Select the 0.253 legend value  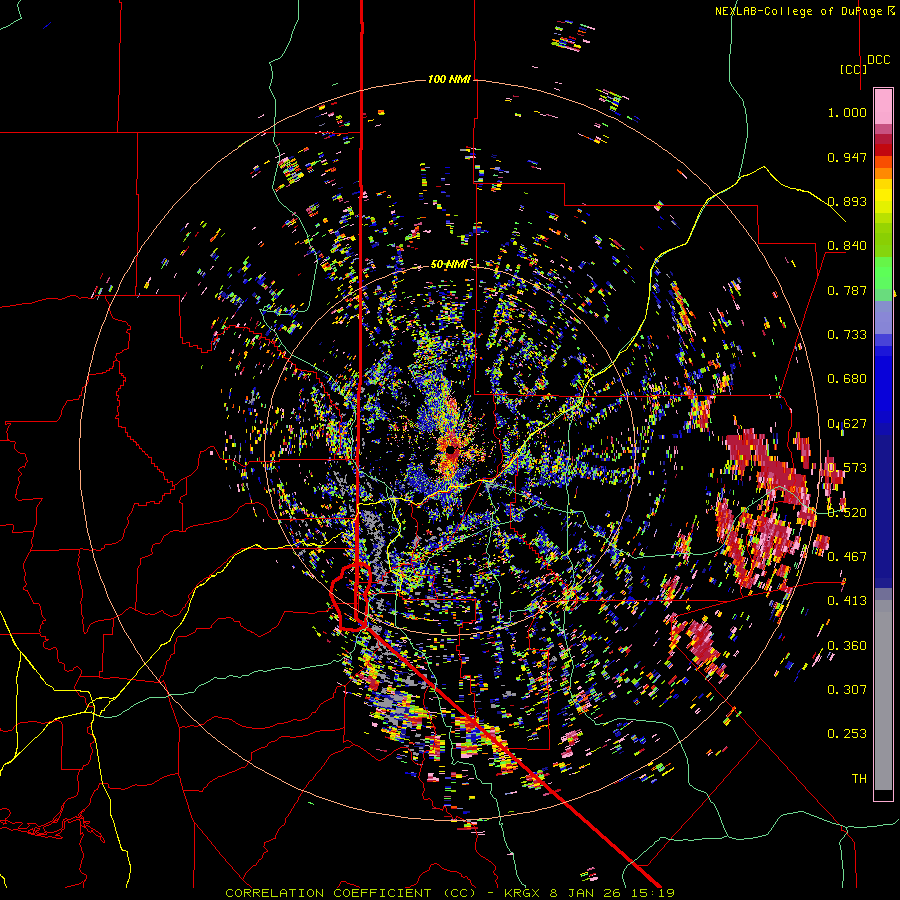tap(847, 734)
